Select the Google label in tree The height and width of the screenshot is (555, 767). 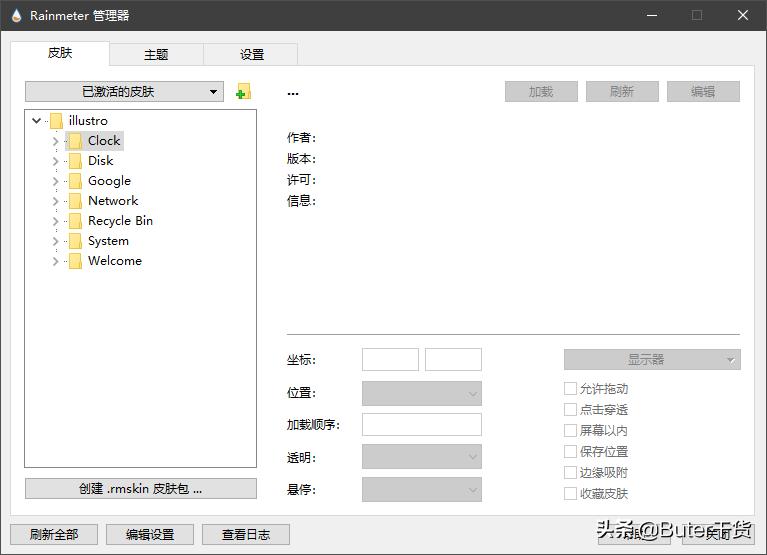click(x=110, y=181)
